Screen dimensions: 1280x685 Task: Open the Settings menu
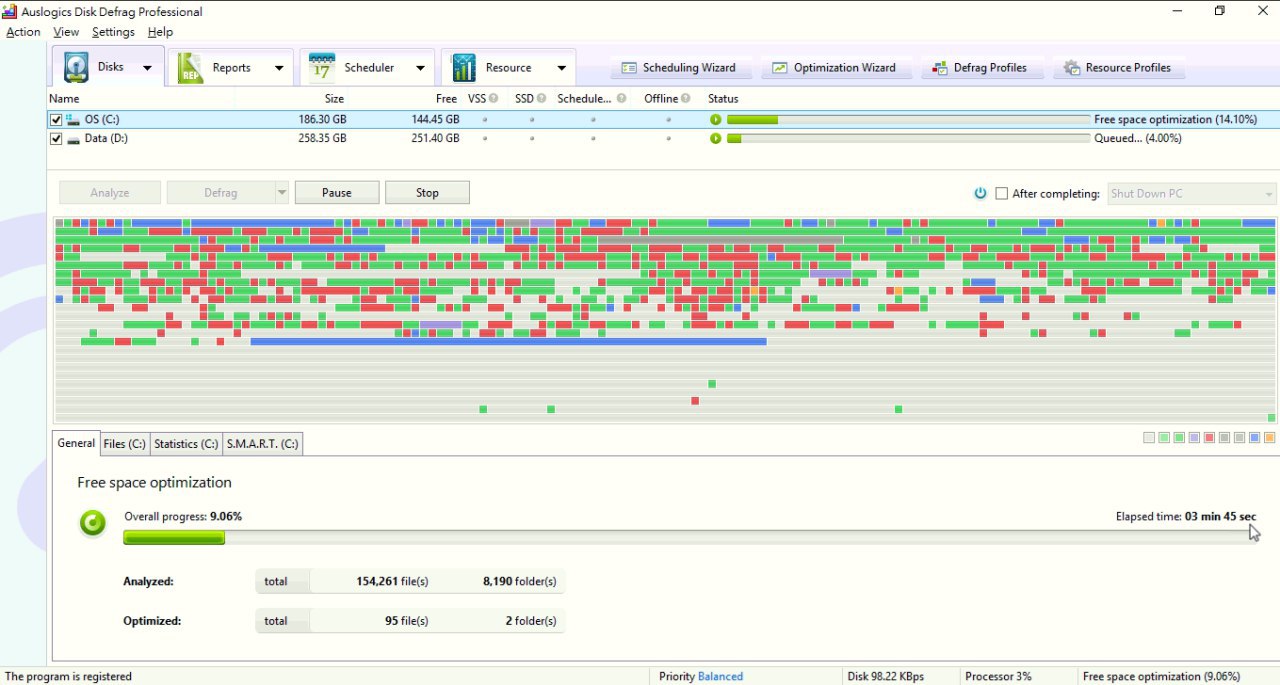click(113, 32)
